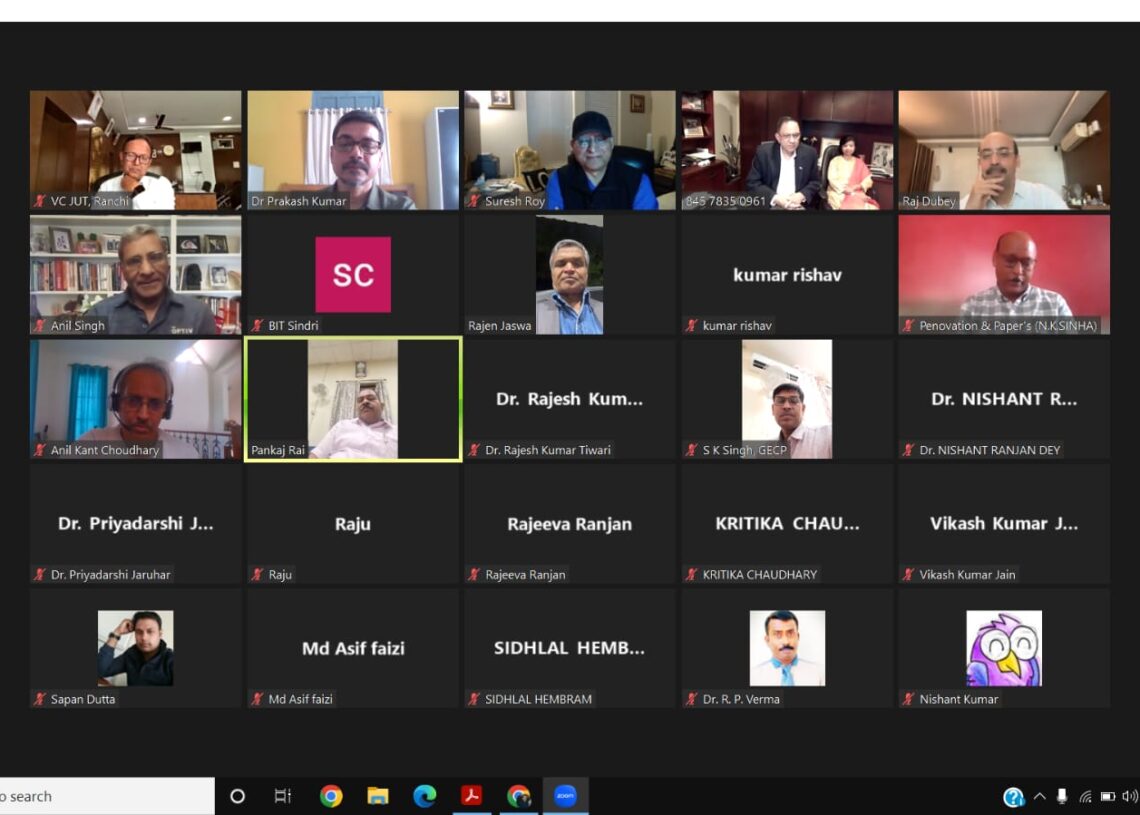The image size is (1140, 815).
Task: Launch Microsoft Edge from the taskbar
Action: pos(425,796)
